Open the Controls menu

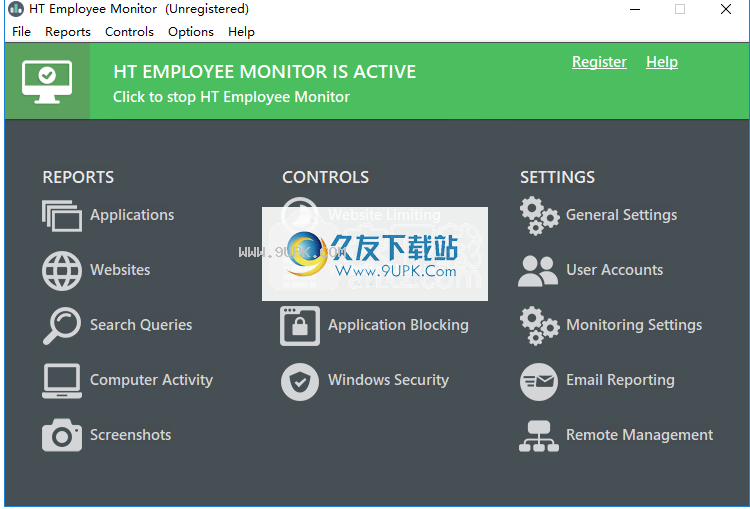(129, 32)
